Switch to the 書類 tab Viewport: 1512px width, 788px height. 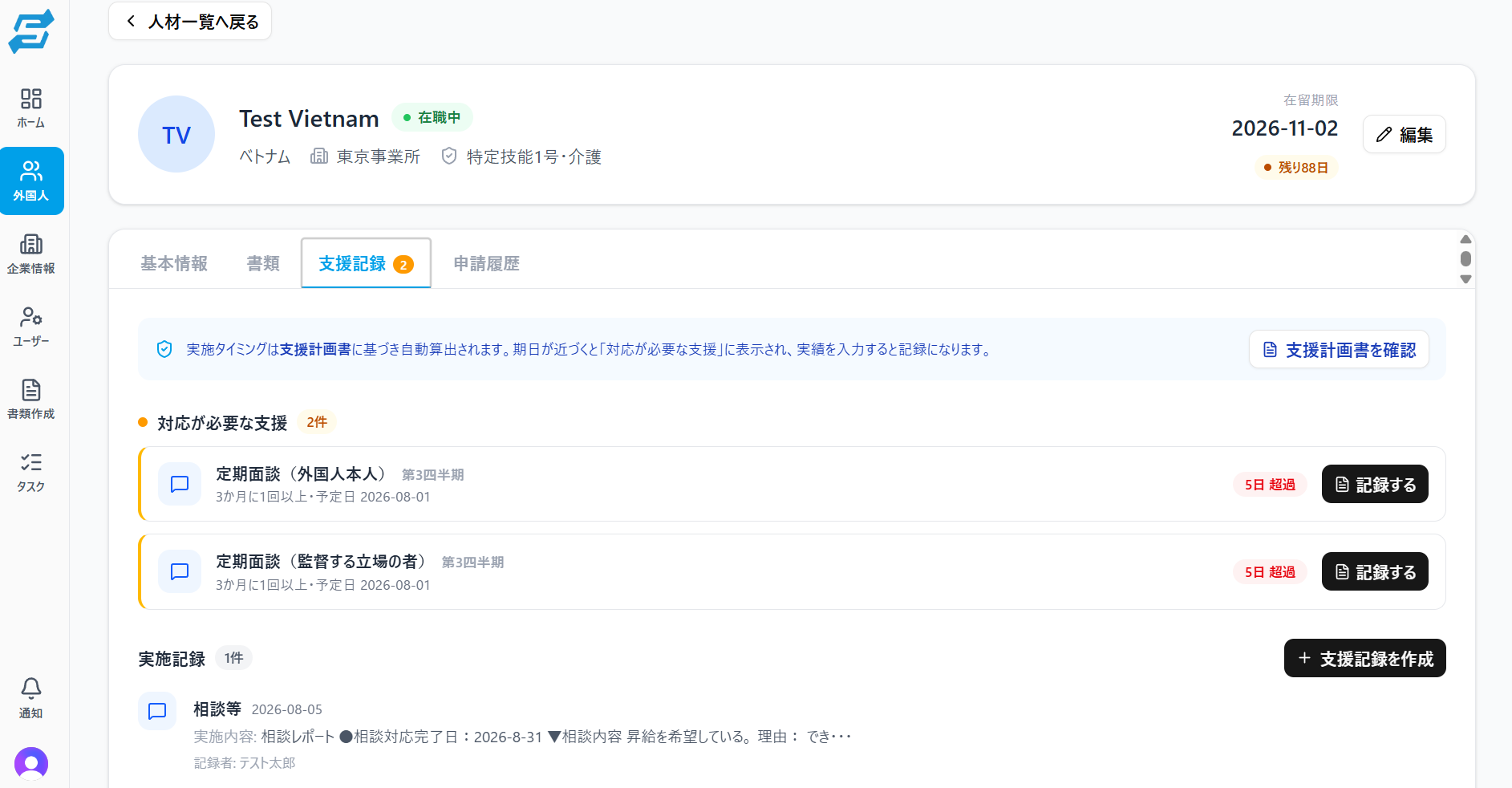click(x=263, y=263)
